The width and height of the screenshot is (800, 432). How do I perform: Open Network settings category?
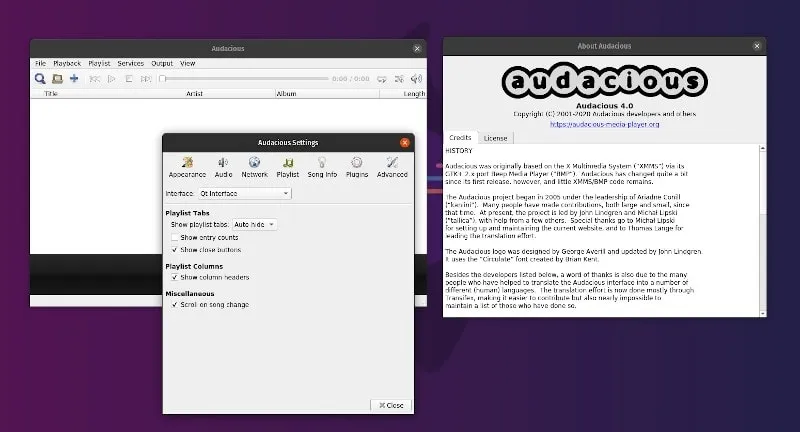click(x=254, y=166)
